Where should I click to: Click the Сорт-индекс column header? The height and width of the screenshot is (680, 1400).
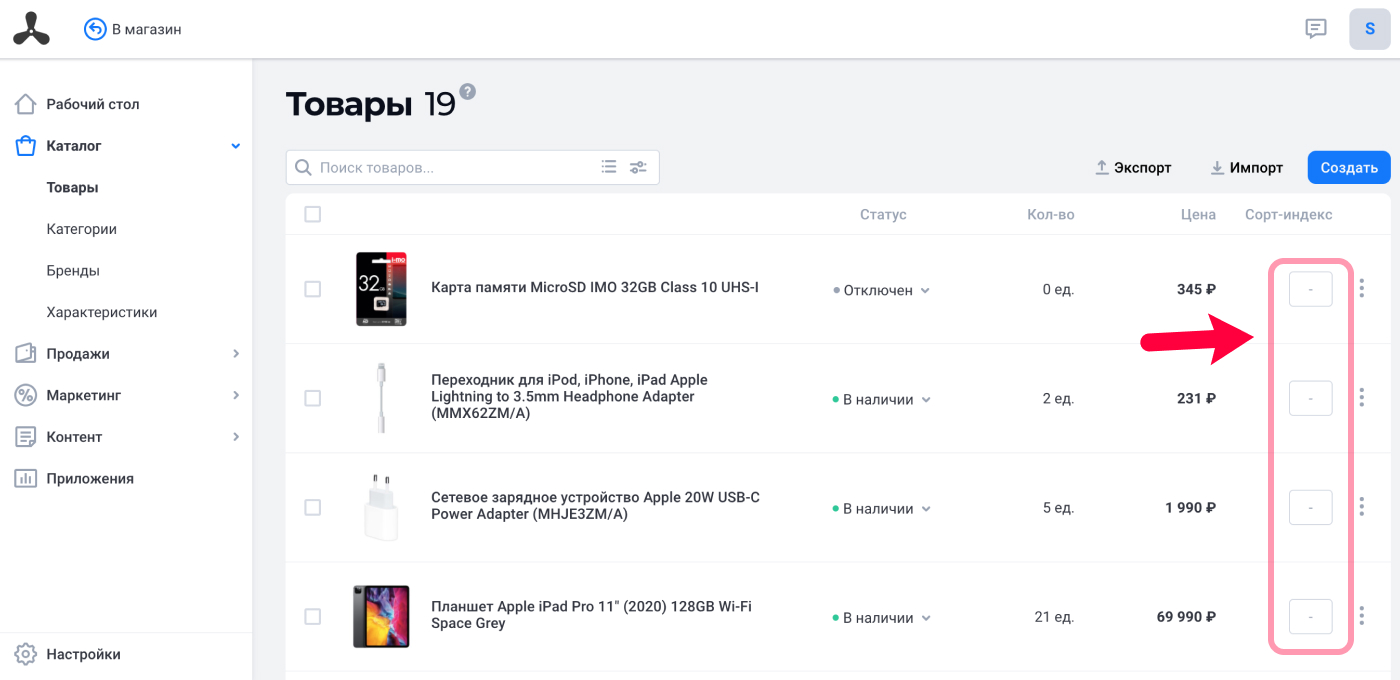coord(1288,214)
